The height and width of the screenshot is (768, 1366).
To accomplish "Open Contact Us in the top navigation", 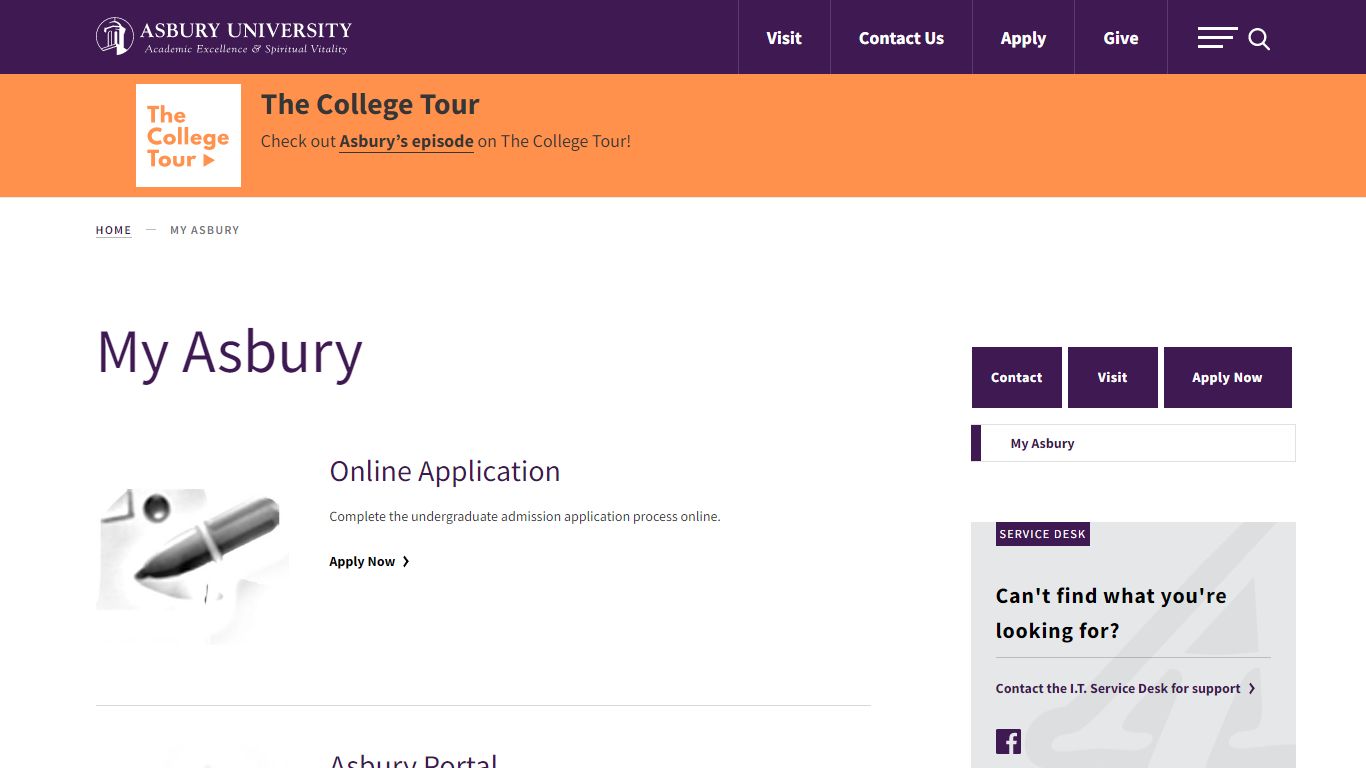I will tap(901, 38).
